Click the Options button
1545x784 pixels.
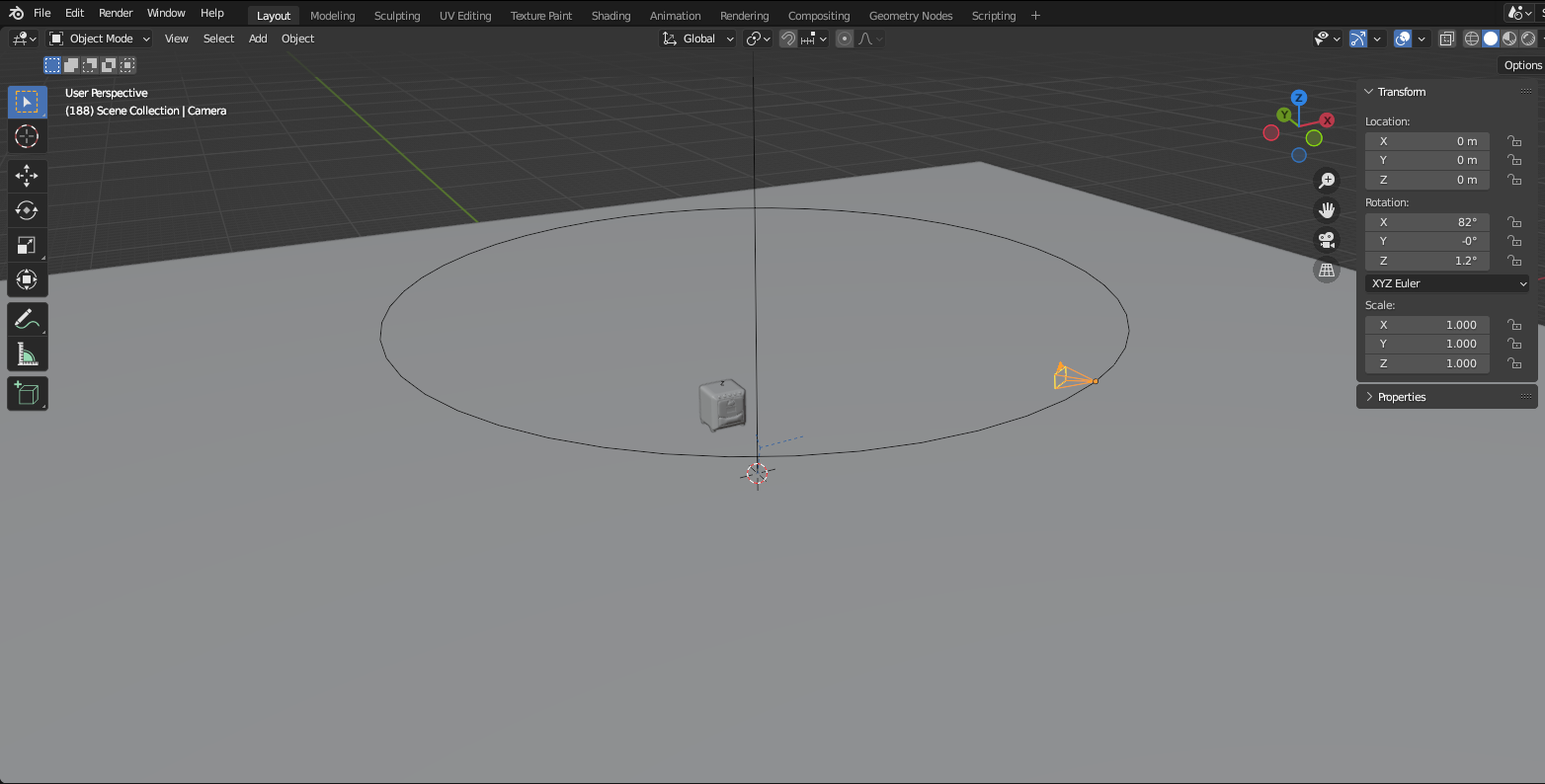pyautogui.click(x=1522, y=65)
